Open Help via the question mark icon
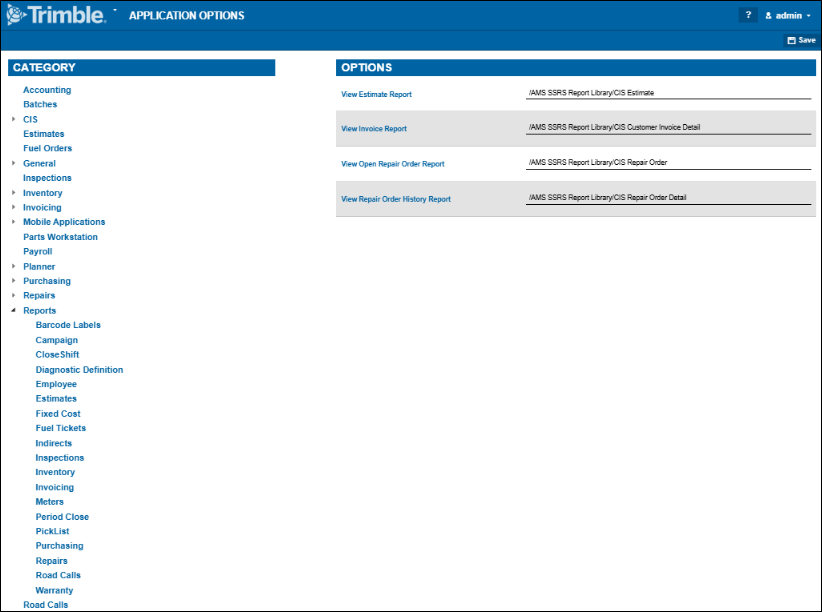 748,15
